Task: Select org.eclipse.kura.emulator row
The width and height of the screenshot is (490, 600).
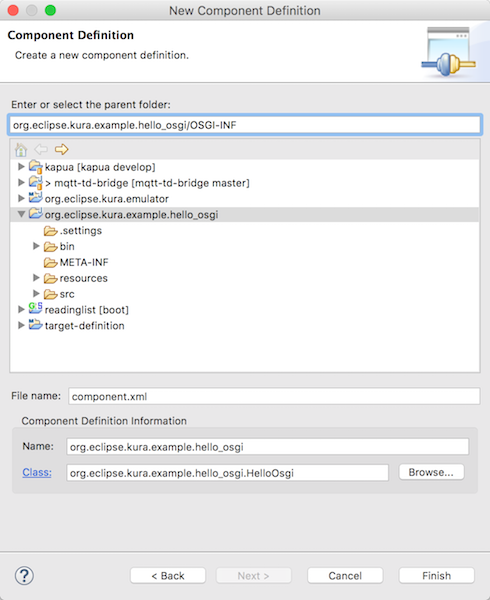Action: (x=245, y=199)
